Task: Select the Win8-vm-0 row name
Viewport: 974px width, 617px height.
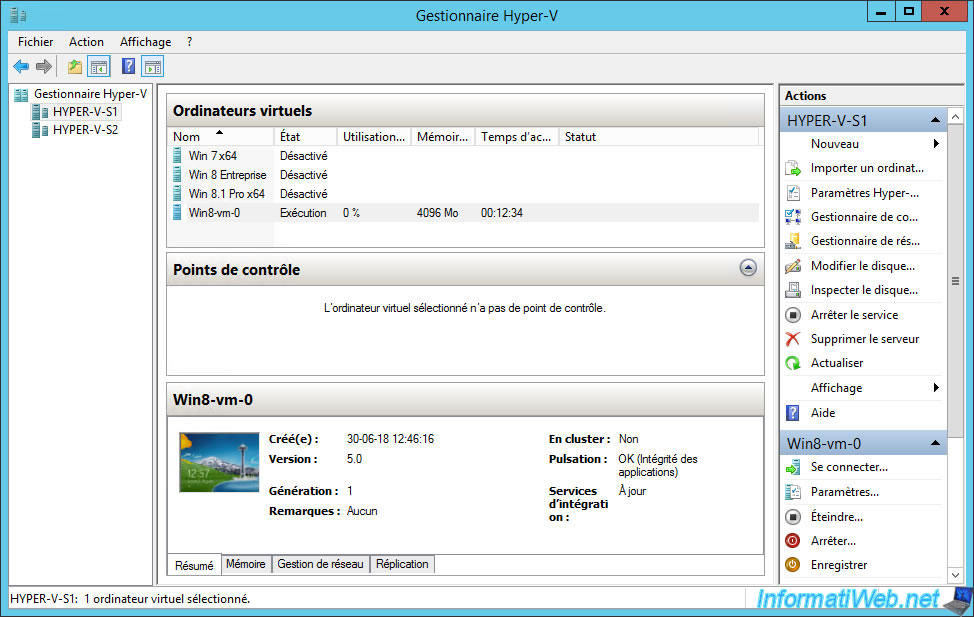Action: [x=214, y=213]
